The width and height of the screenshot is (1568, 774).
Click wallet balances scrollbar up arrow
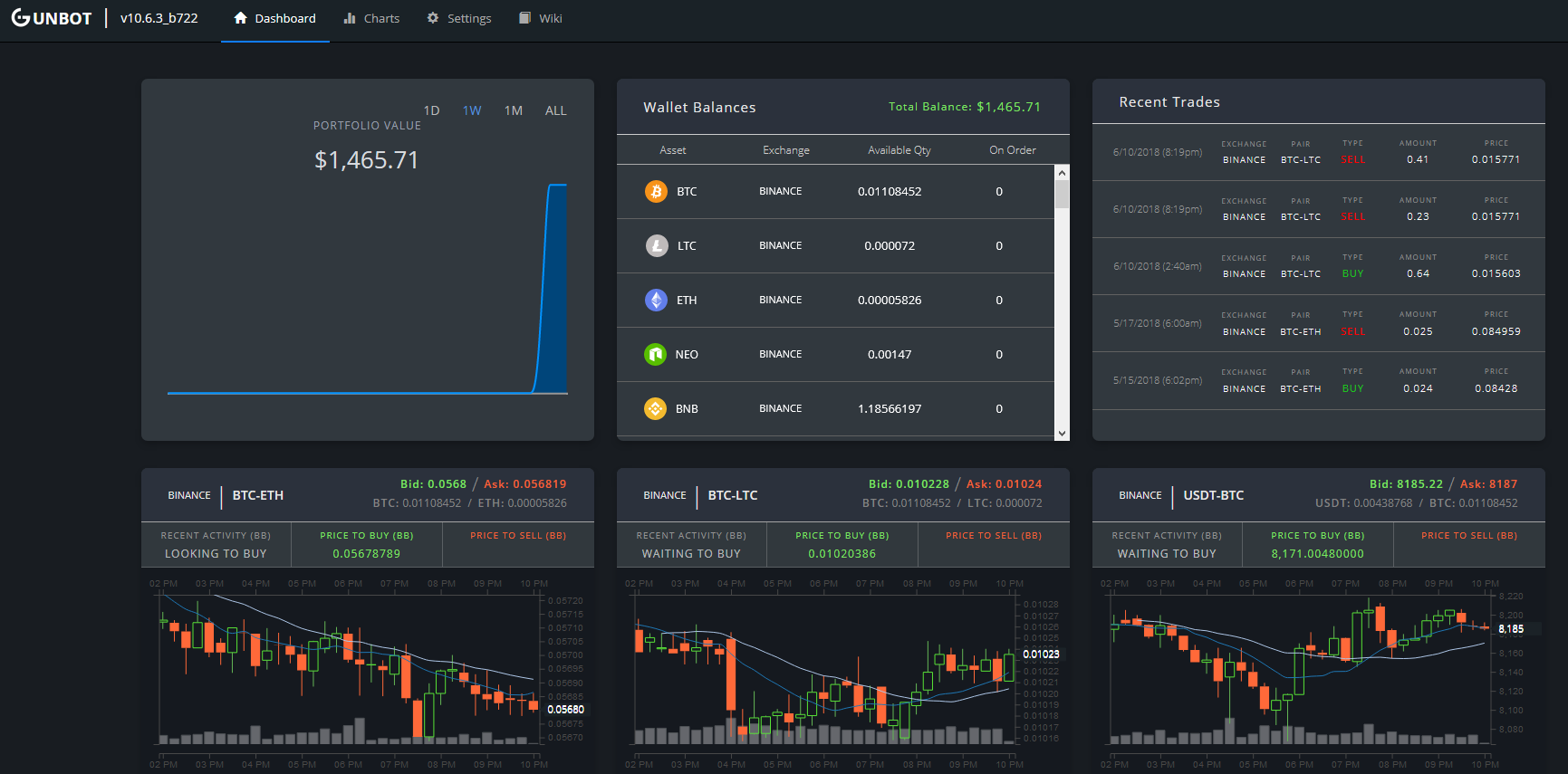coord(1062,172)
